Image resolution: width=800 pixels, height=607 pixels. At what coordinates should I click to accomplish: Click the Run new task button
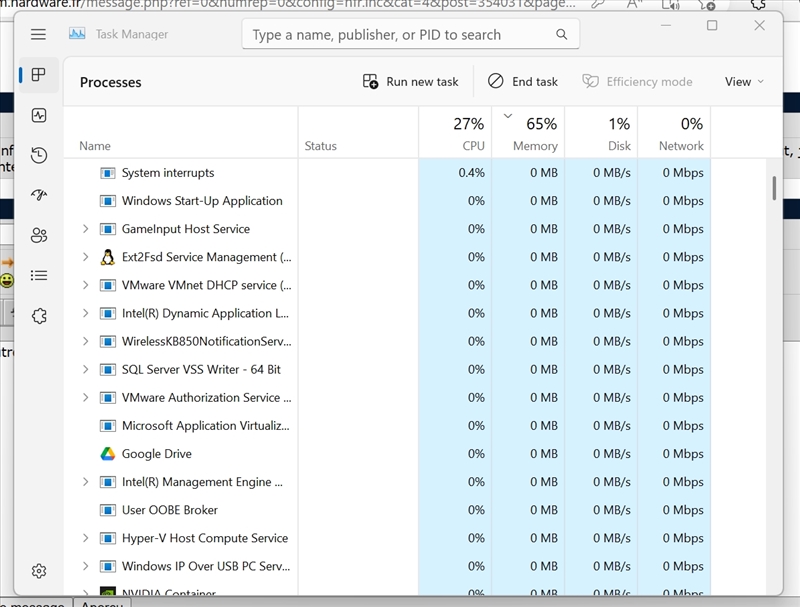click(x=411, y=82)
